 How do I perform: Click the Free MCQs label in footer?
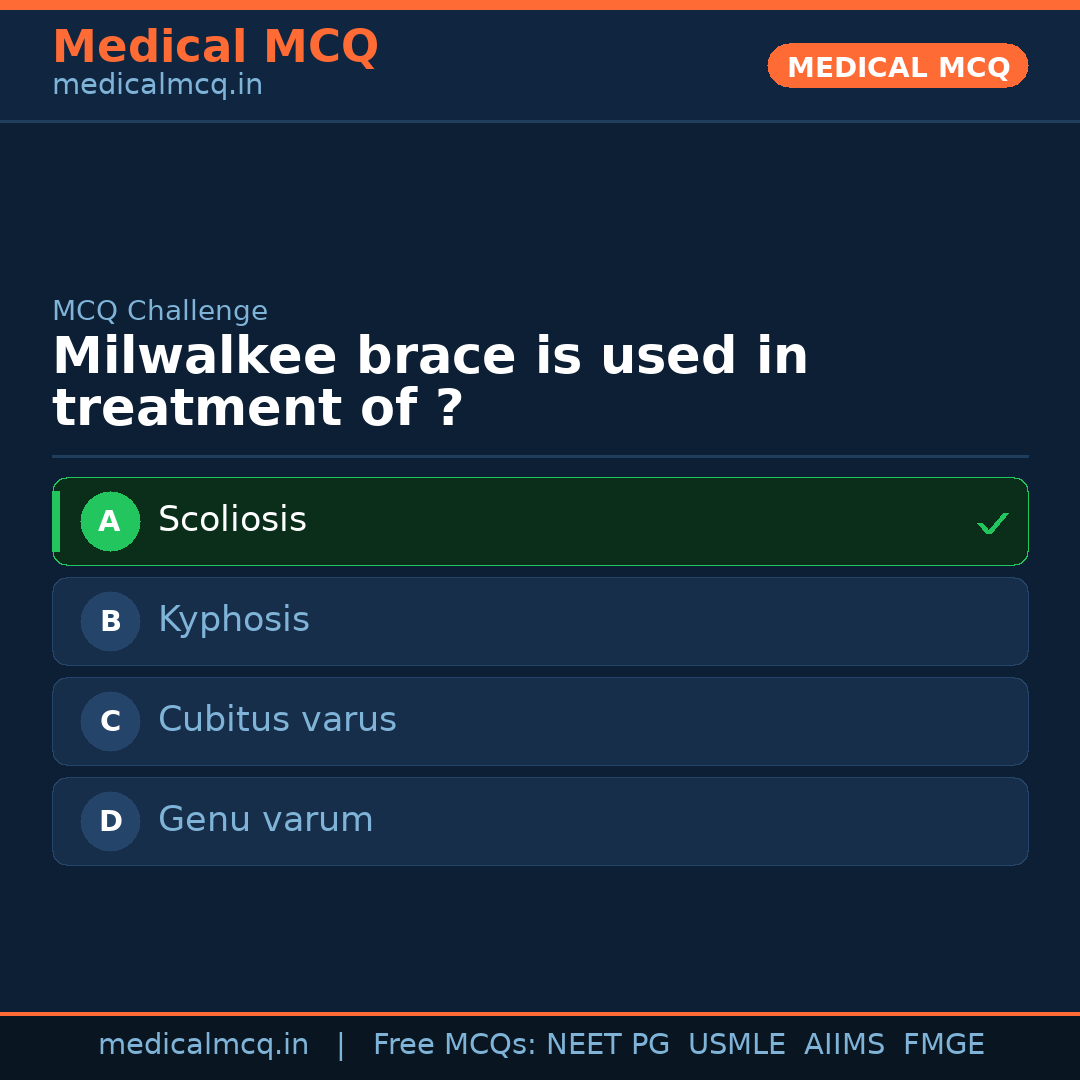(x=454, y=1045)
